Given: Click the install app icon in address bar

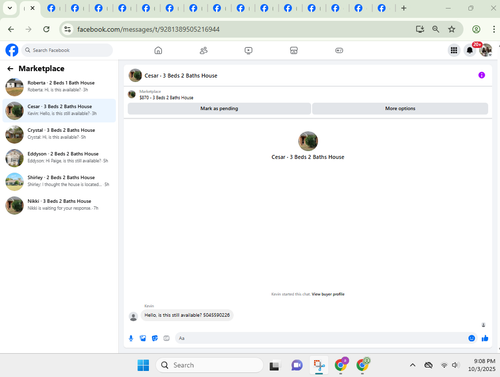Looking at the screenshot, I should [420, 29].
